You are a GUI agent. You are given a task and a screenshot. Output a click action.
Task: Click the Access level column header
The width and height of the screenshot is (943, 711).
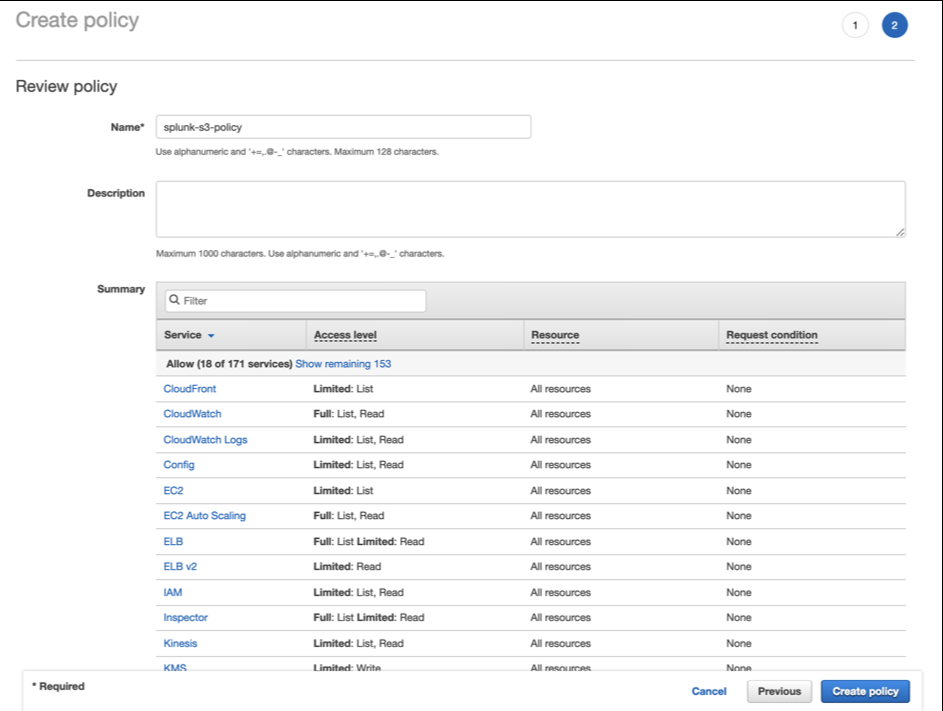click(x=345, y=335)
